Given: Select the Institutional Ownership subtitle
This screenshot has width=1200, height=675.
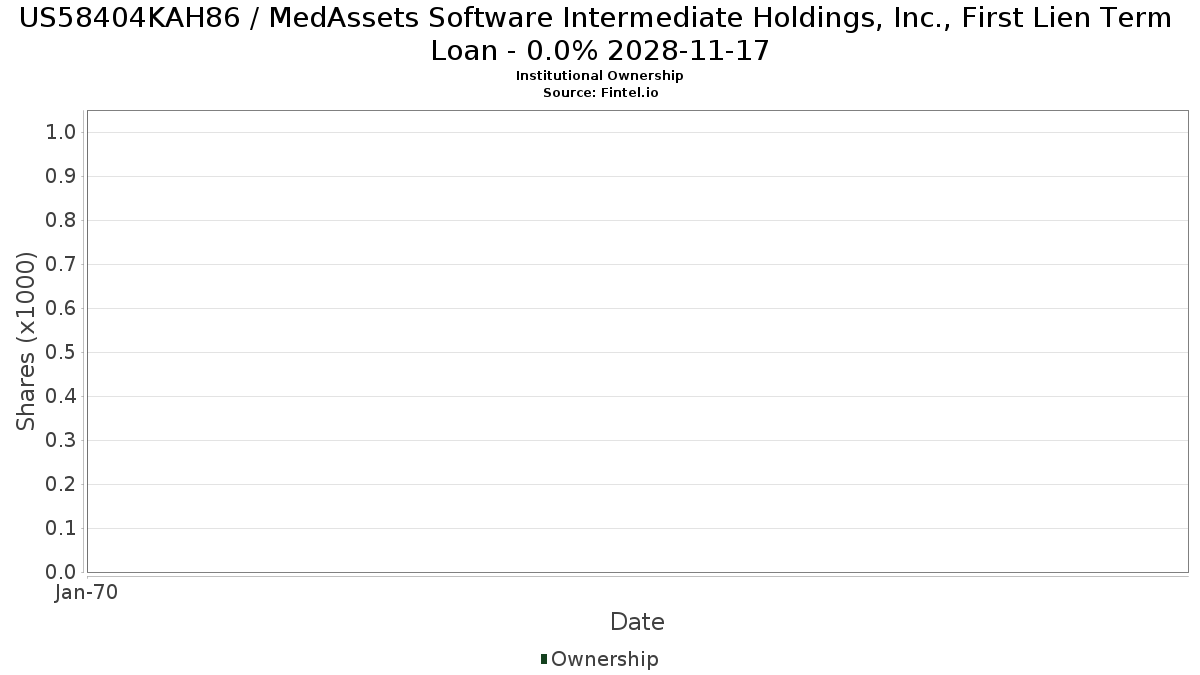Looking at the screenshot, I should (600, 76).
